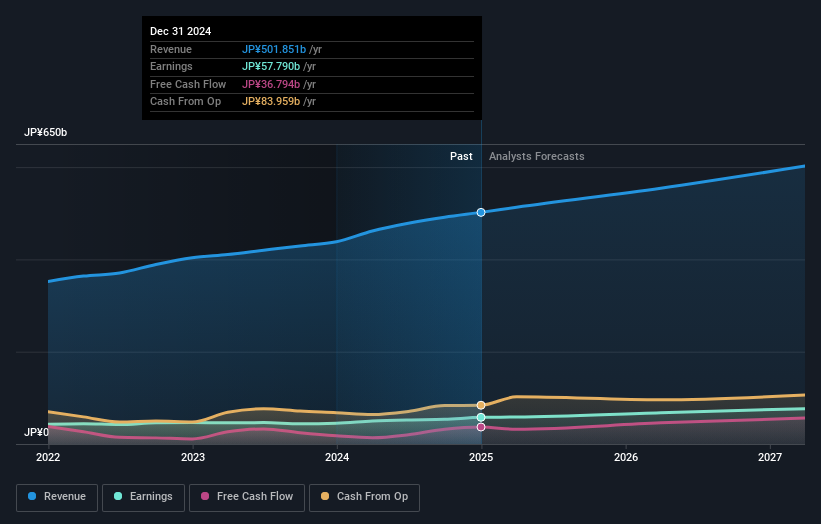Screen dimensions: 821x524
Task: Click the Cash From Op label in tooltip
Action: 185,102
